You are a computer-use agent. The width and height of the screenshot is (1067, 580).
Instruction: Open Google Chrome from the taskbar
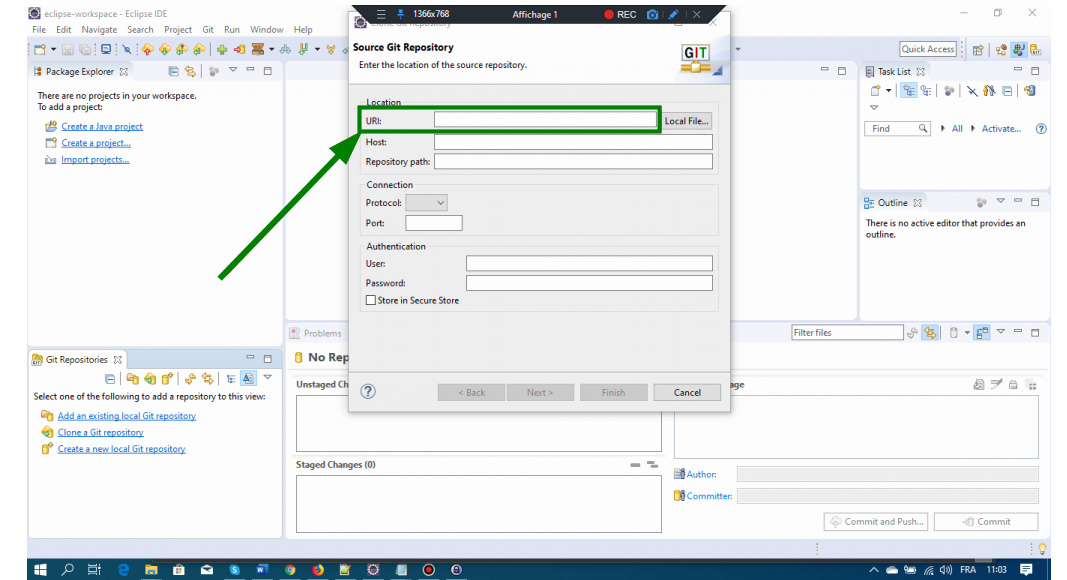290,570
